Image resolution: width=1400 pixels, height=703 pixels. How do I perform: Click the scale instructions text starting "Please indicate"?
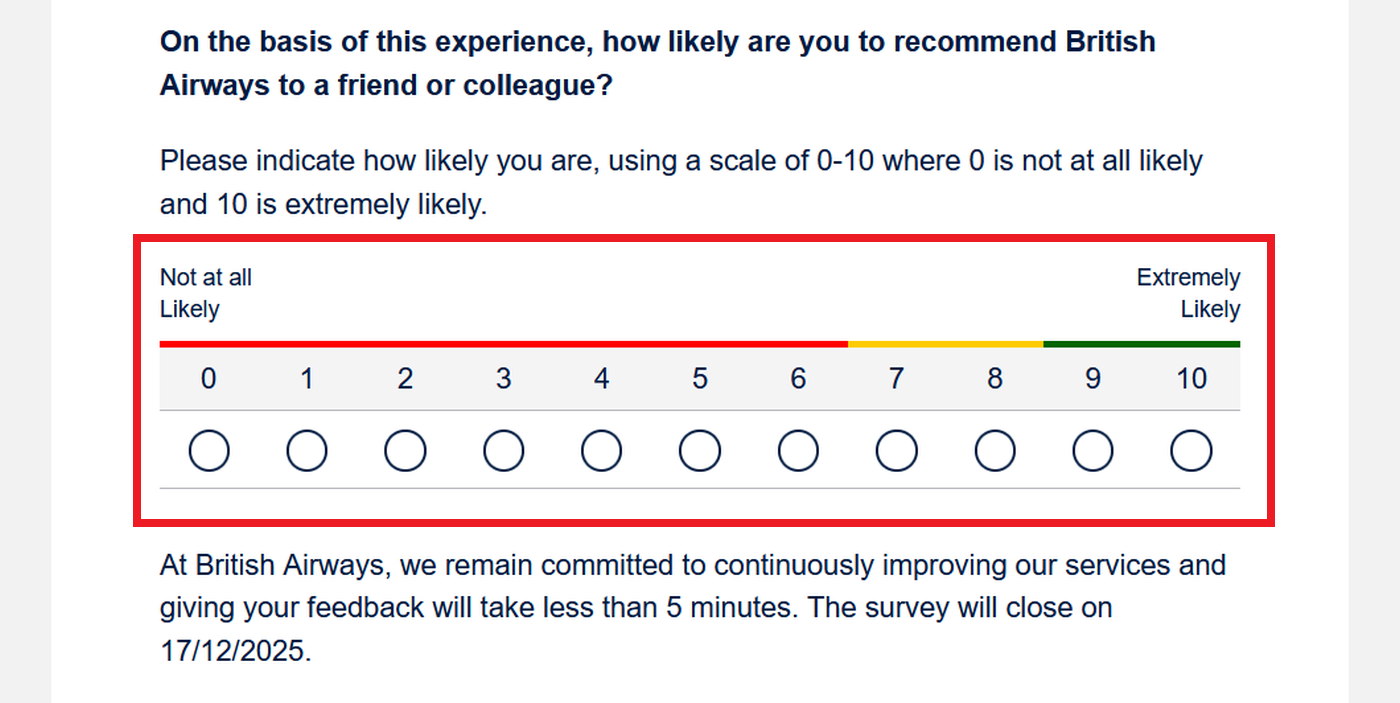coord(680,182)
